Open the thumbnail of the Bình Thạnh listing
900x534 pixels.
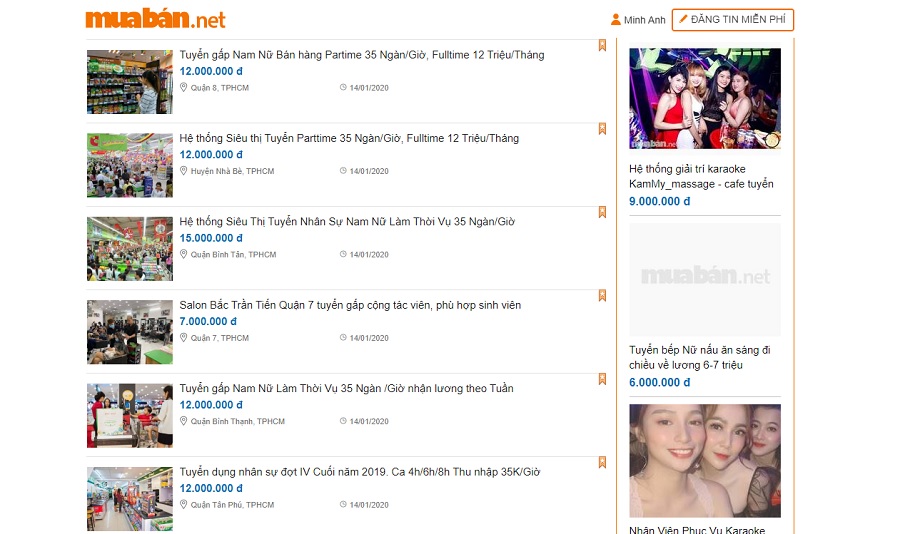[130, 415]
